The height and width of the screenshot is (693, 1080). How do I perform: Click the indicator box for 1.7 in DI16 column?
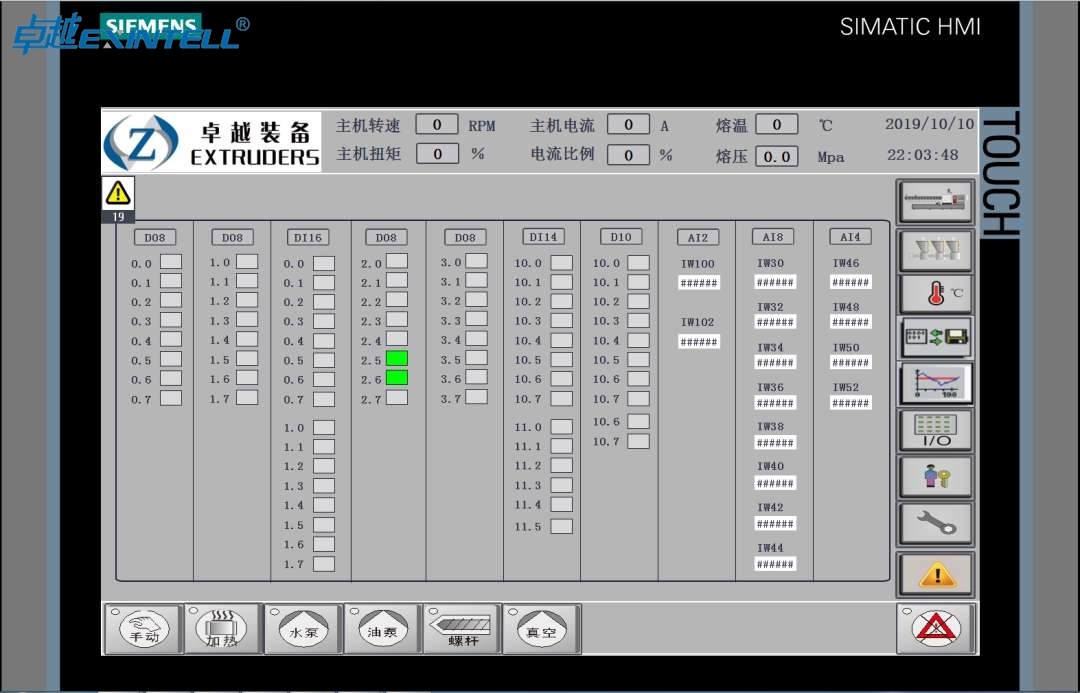point(324,564)
